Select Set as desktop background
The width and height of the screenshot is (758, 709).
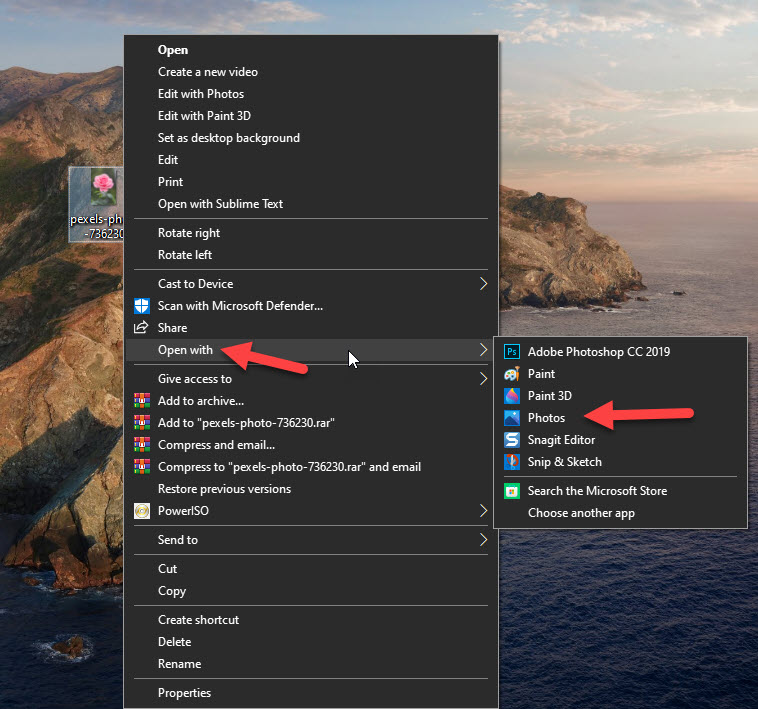228,138
